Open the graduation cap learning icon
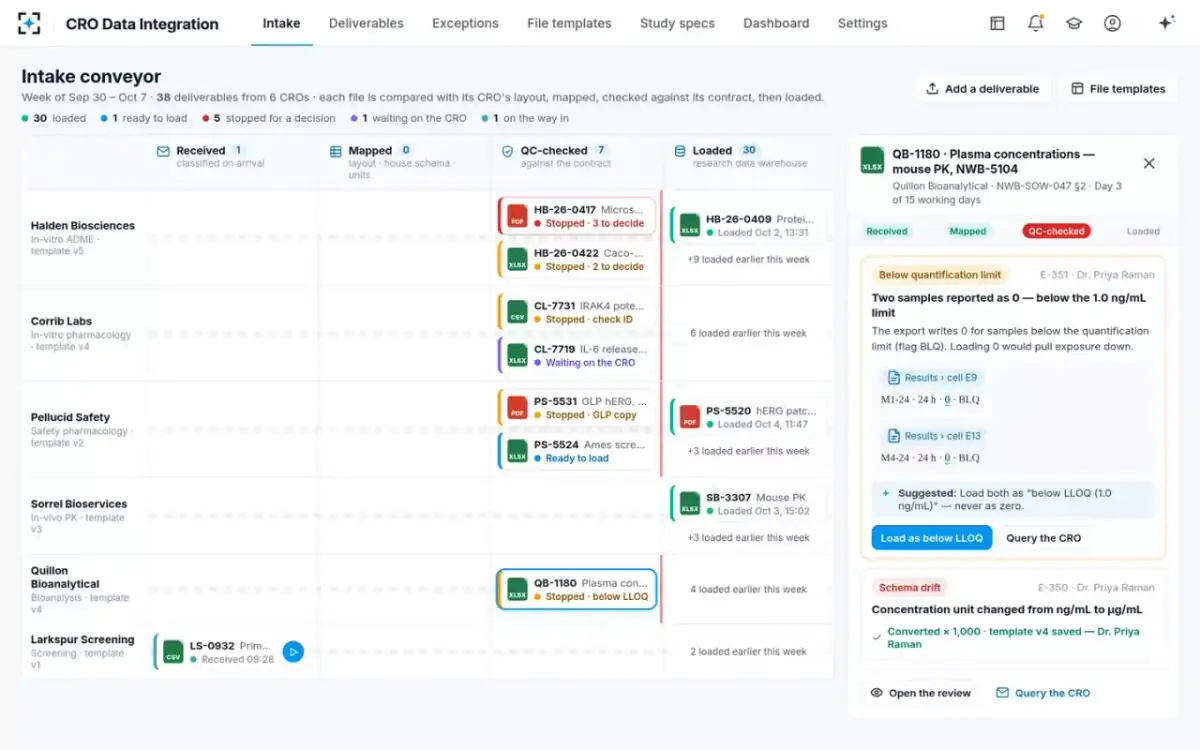This screenshot has height=750, width=1200. coord(1074,23)
